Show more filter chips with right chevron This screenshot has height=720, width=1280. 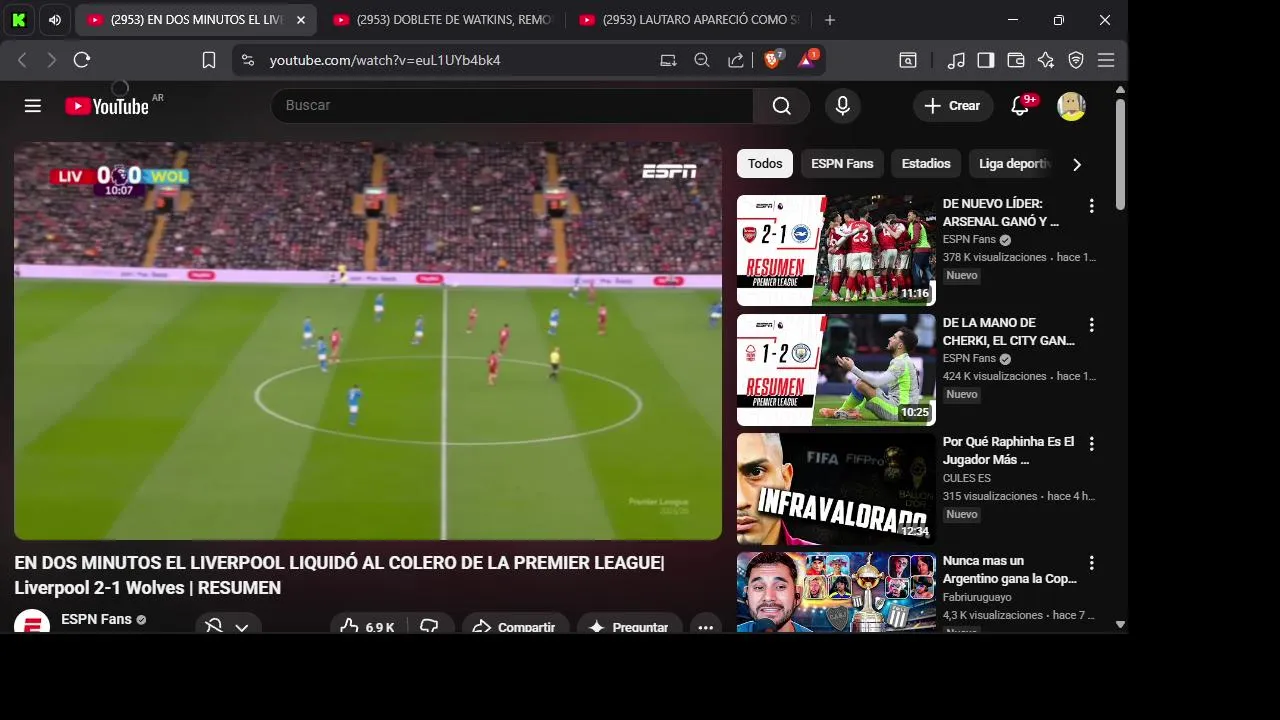point(1077,164)
